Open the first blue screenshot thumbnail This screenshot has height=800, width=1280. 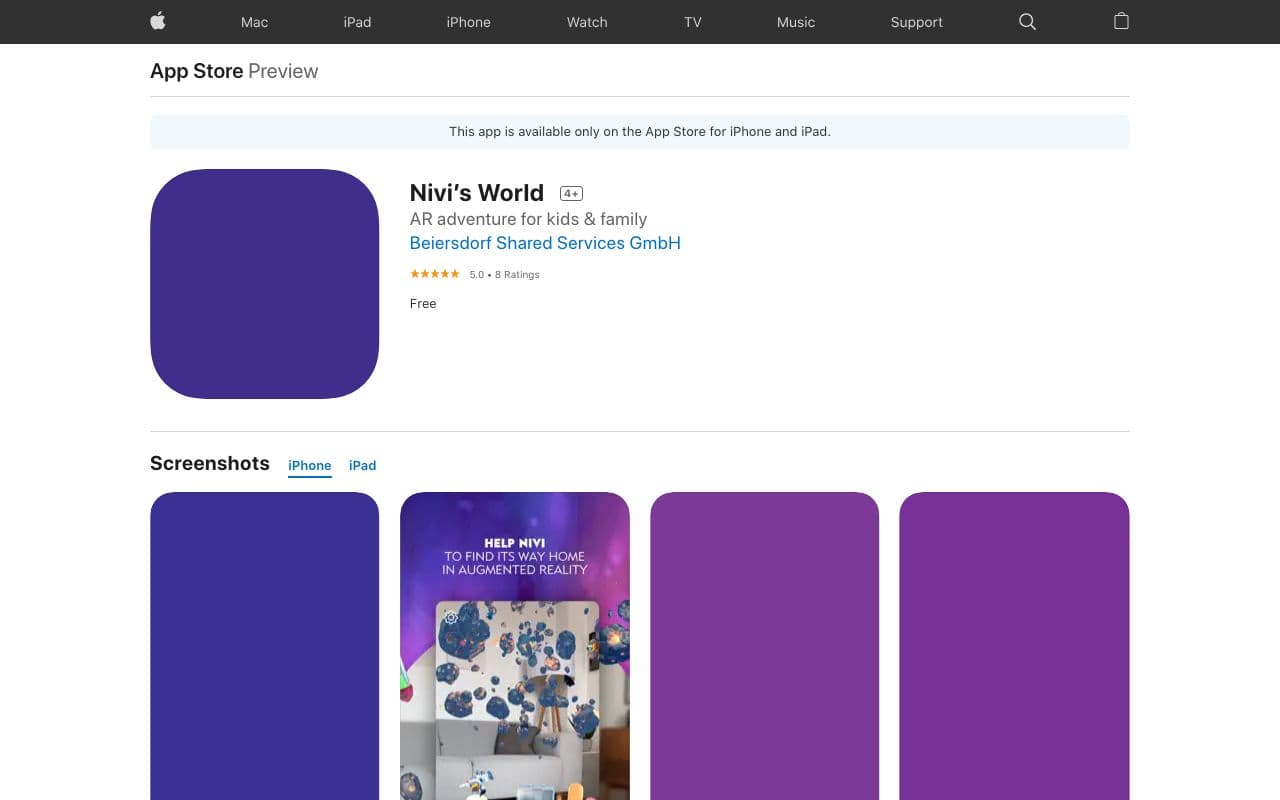pyautogui.click(x=264, y=646)
